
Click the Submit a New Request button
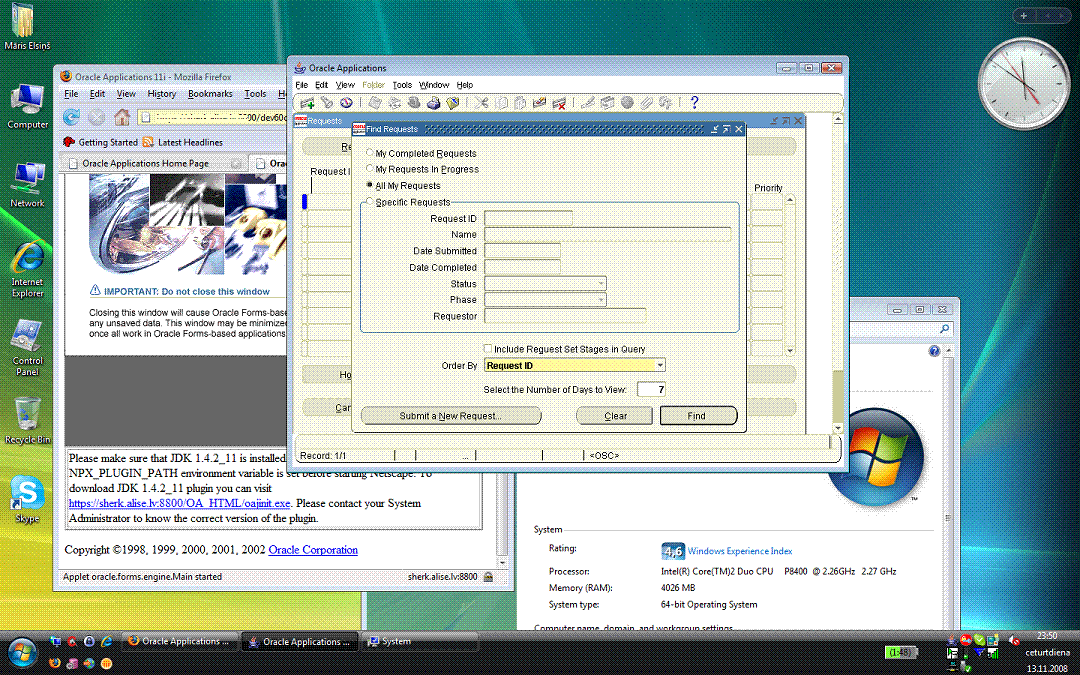pos(450,416)
